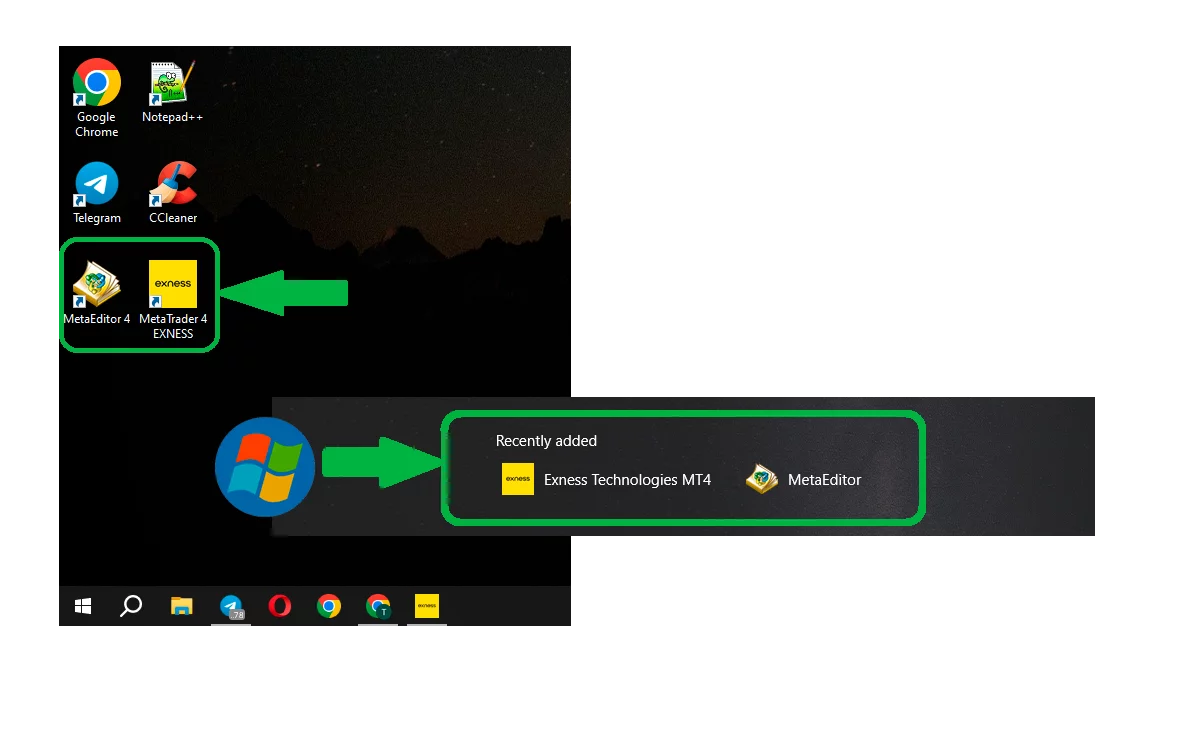Image resolution: width=1204 pixels, height=745 pixels.
Task: Open Opera browser from the taskbar
Action: (280, 606)
